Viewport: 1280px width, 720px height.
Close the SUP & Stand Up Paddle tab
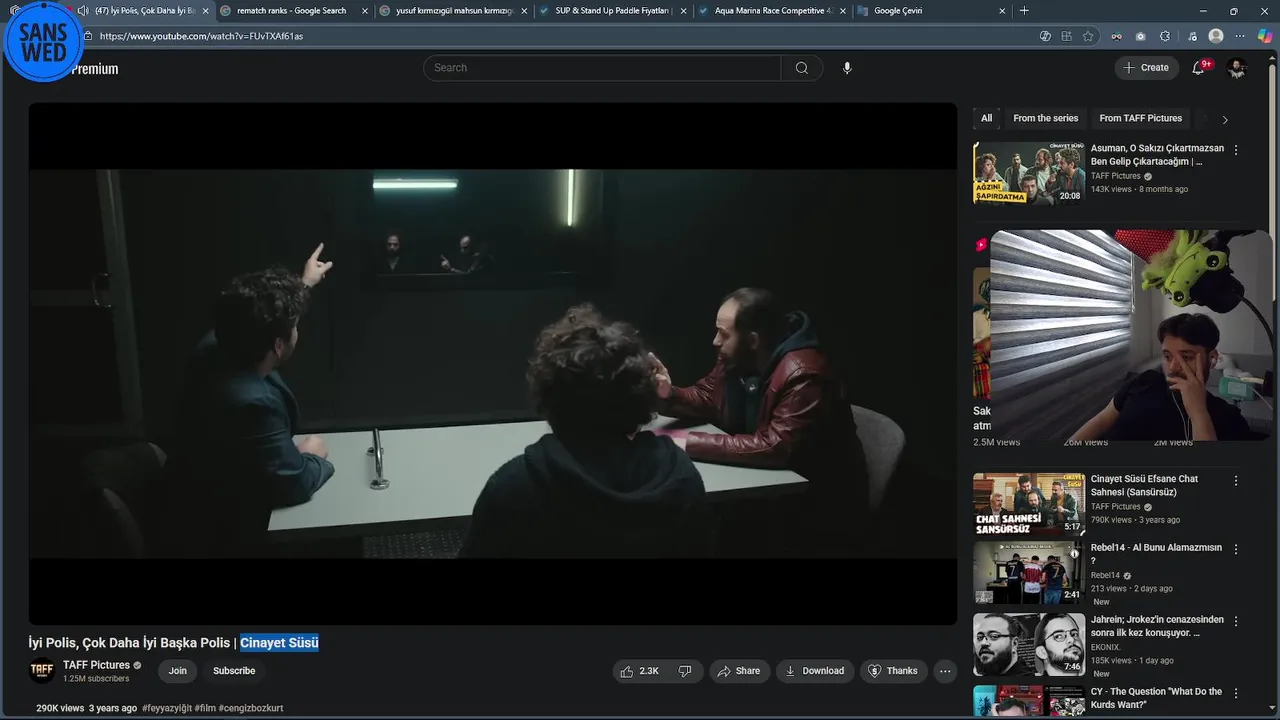click(683, 11)
